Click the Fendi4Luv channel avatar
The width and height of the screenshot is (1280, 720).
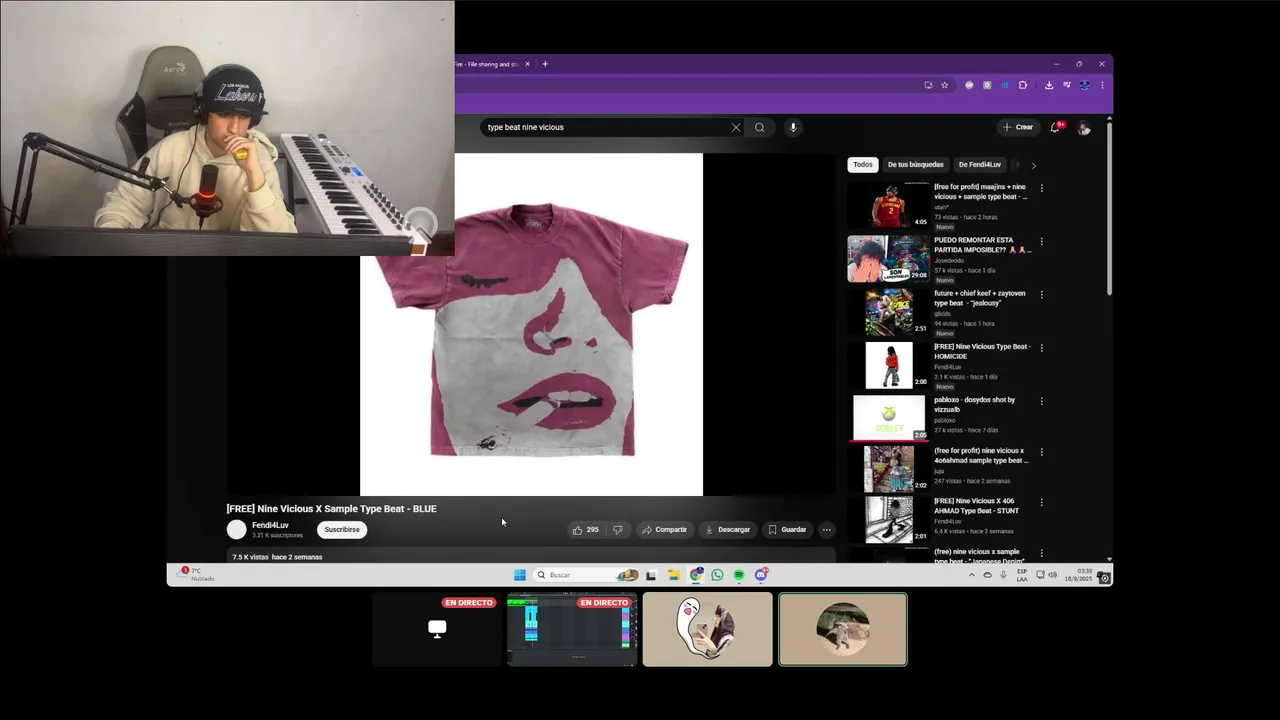pos(236,530)
